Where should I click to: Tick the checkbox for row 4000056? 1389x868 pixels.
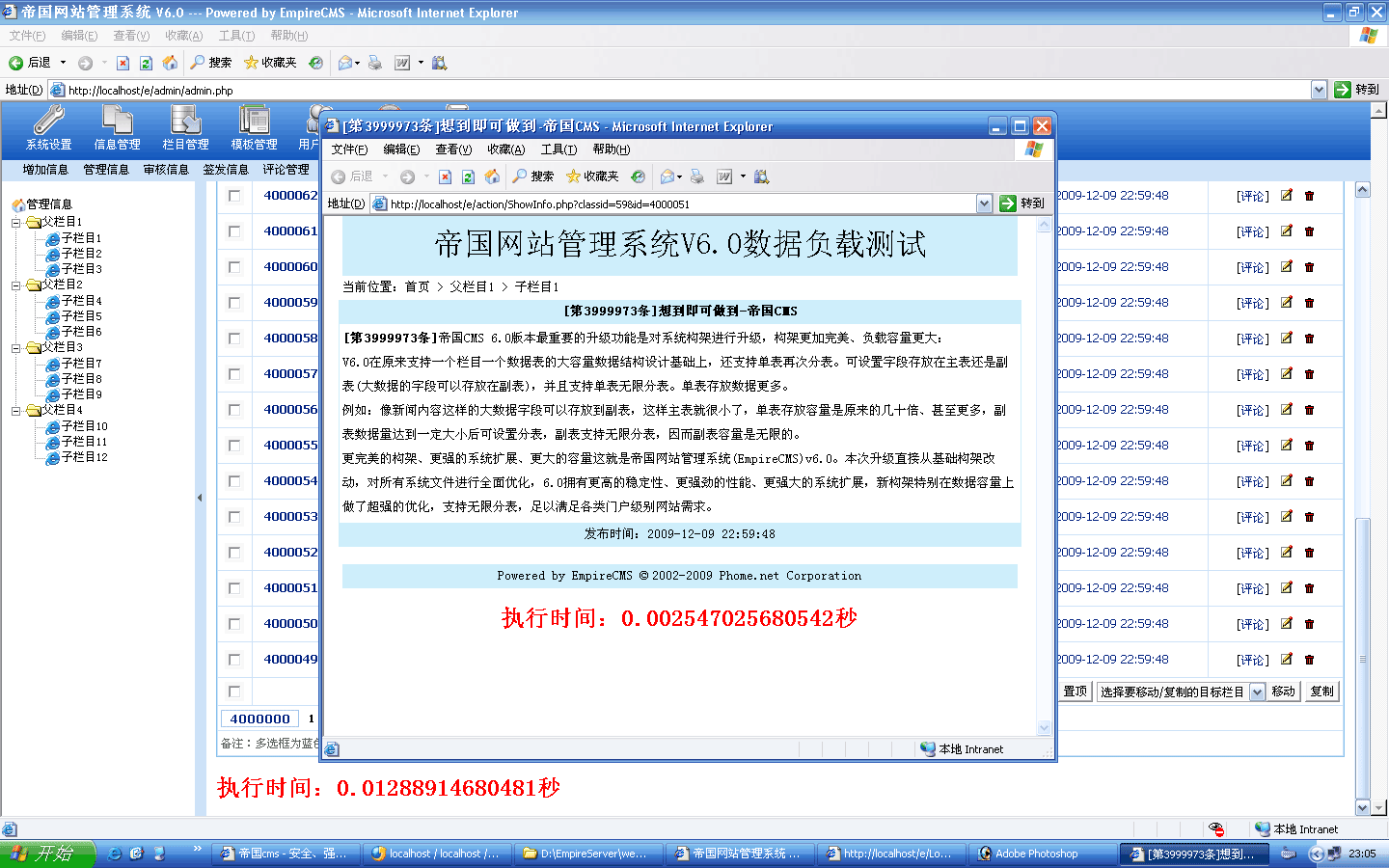234,410
